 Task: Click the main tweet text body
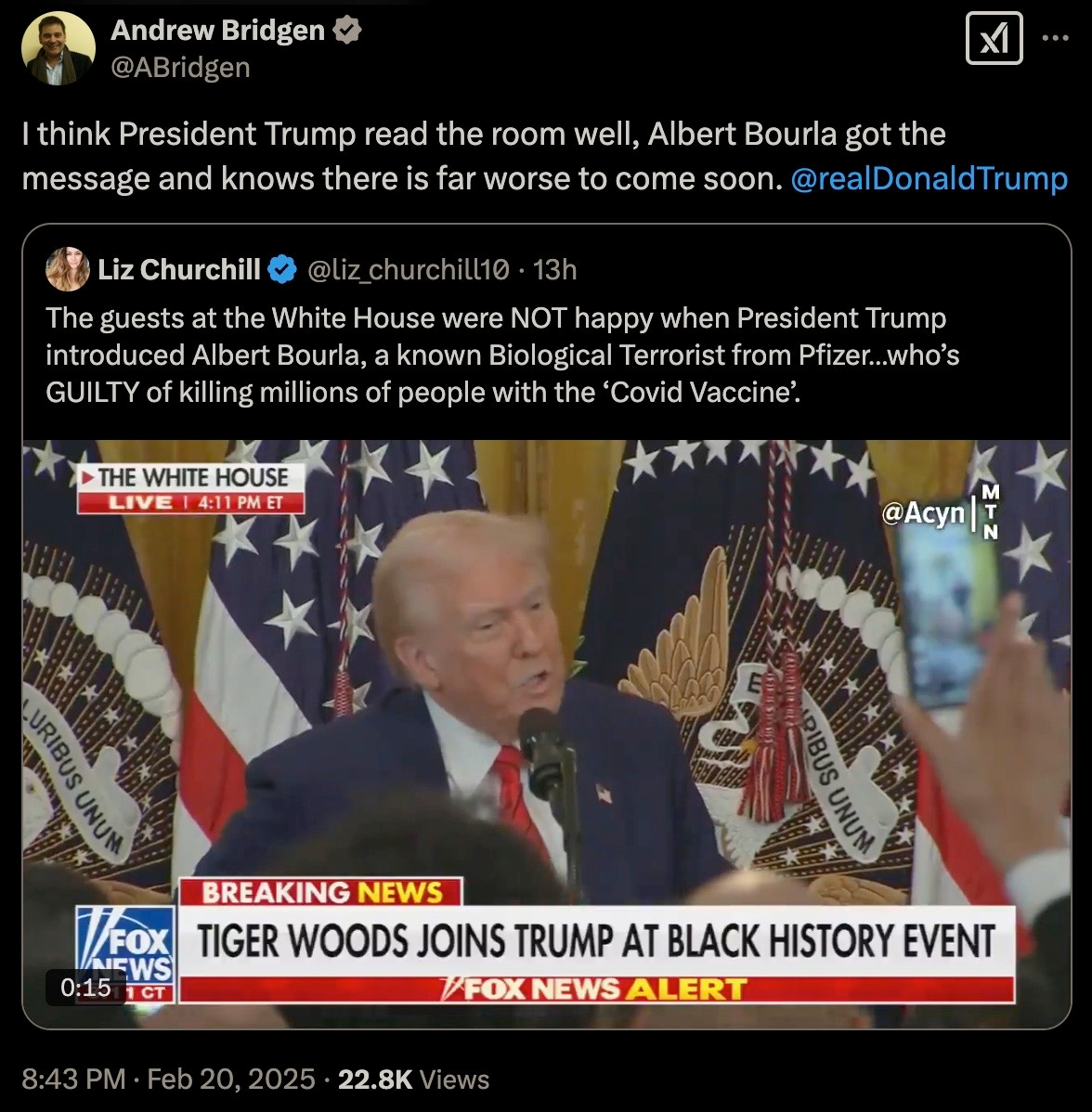click(544, 156)
